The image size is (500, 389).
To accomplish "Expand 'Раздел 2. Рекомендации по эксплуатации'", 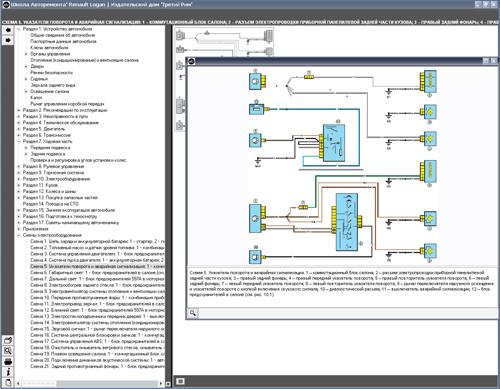I will click(x=19, y=110).
